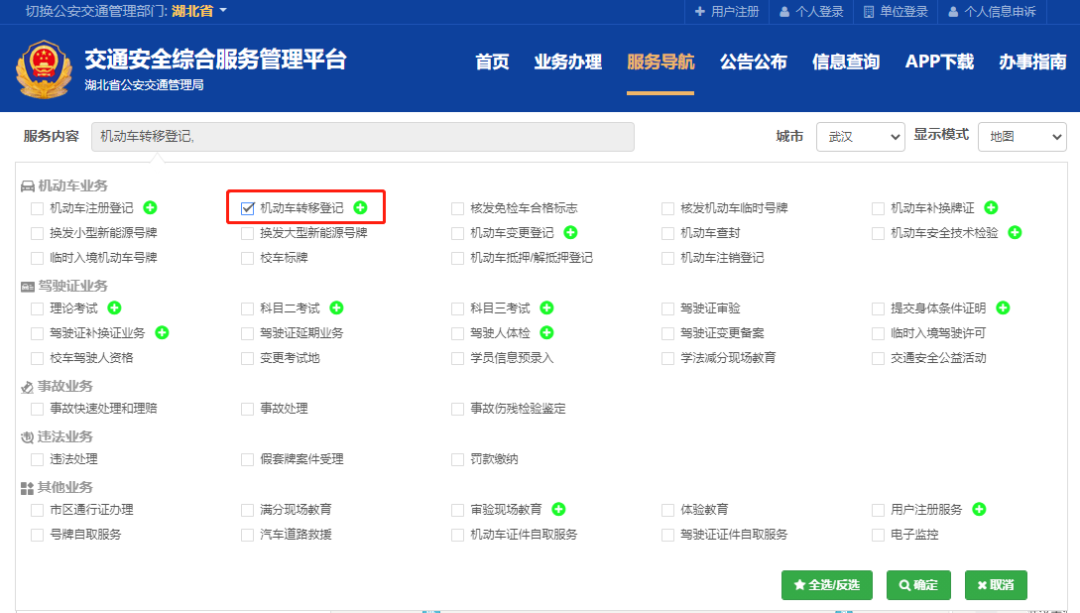
Task: Open APP下载 navigation item
Action: point(939,62)
